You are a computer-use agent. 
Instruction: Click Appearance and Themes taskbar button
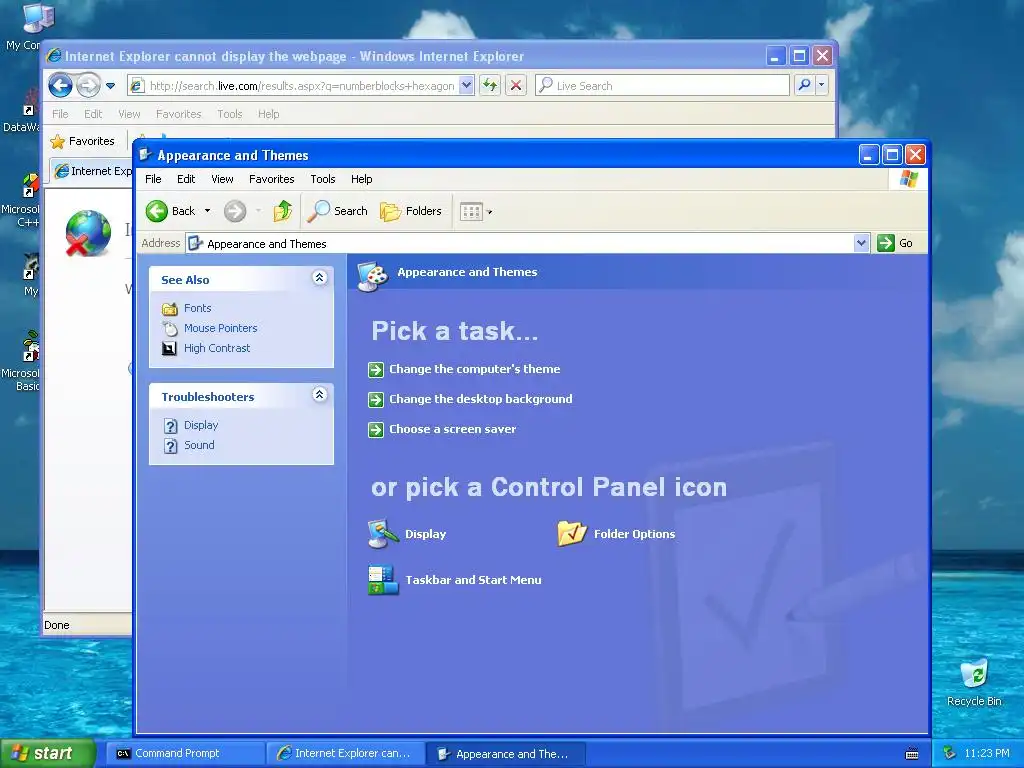pos(505,754)
